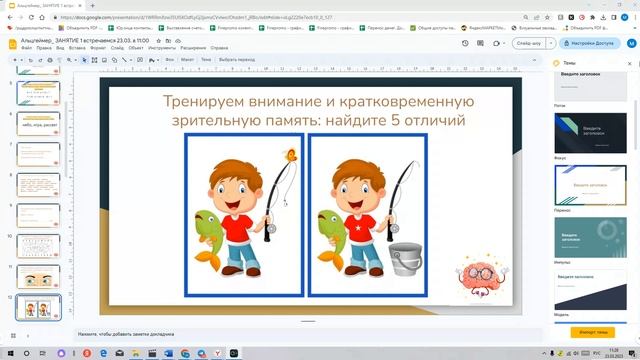Image resolution: width=640 pixels, height=360 pixels.
Task: Open the Инструменты menu
Action: tap(162, 48)
